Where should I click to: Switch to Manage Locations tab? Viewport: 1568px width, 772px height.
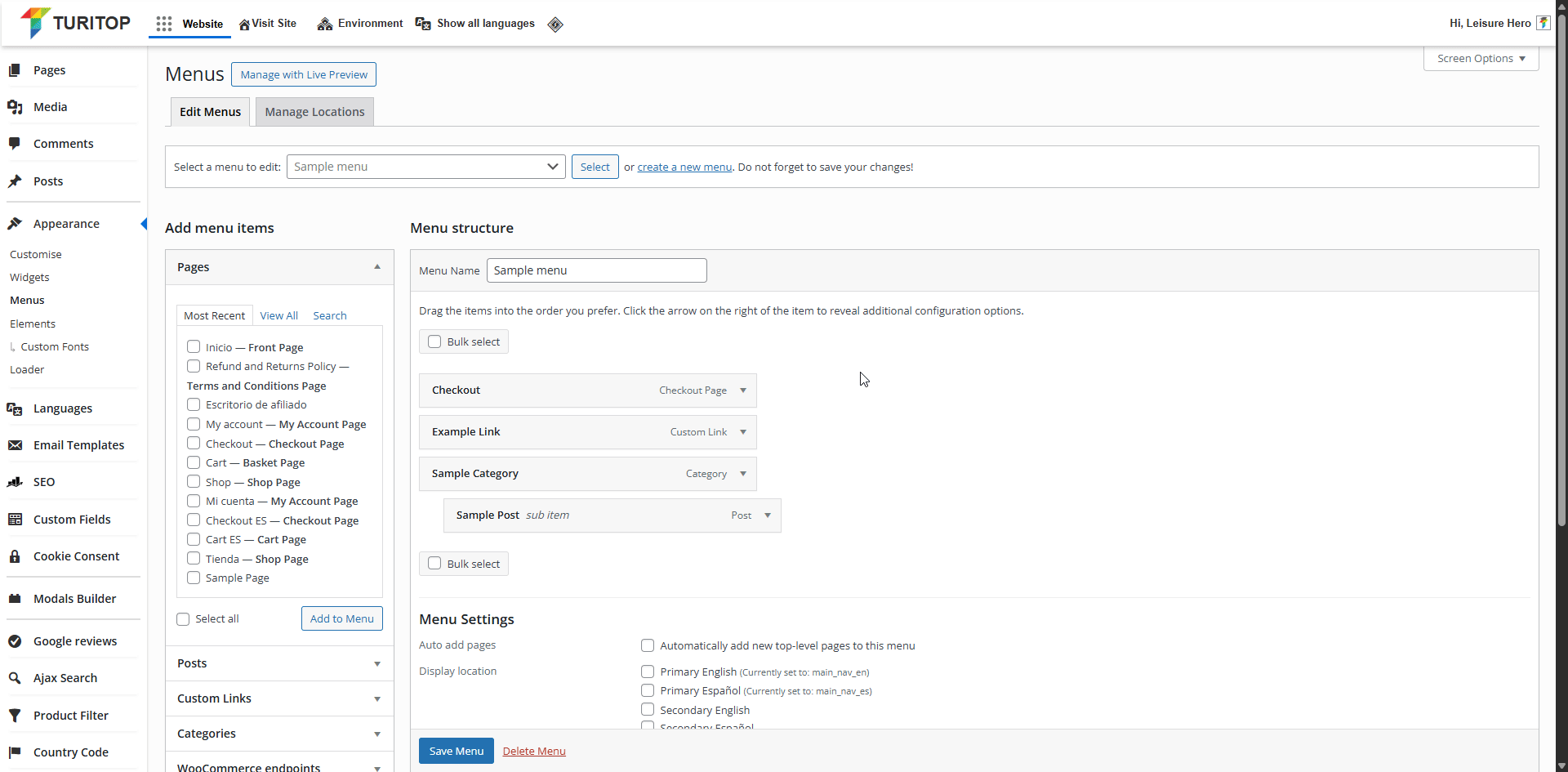click(x=314, y=112)
